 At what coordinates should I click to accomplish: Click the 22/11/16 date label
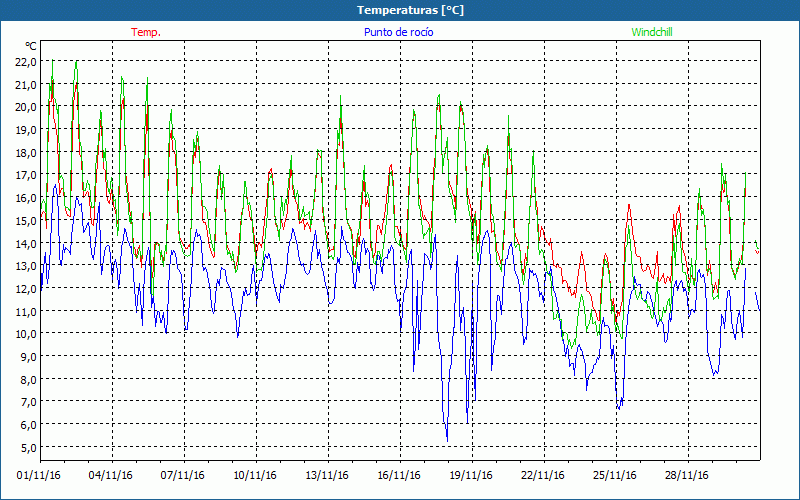543,476
